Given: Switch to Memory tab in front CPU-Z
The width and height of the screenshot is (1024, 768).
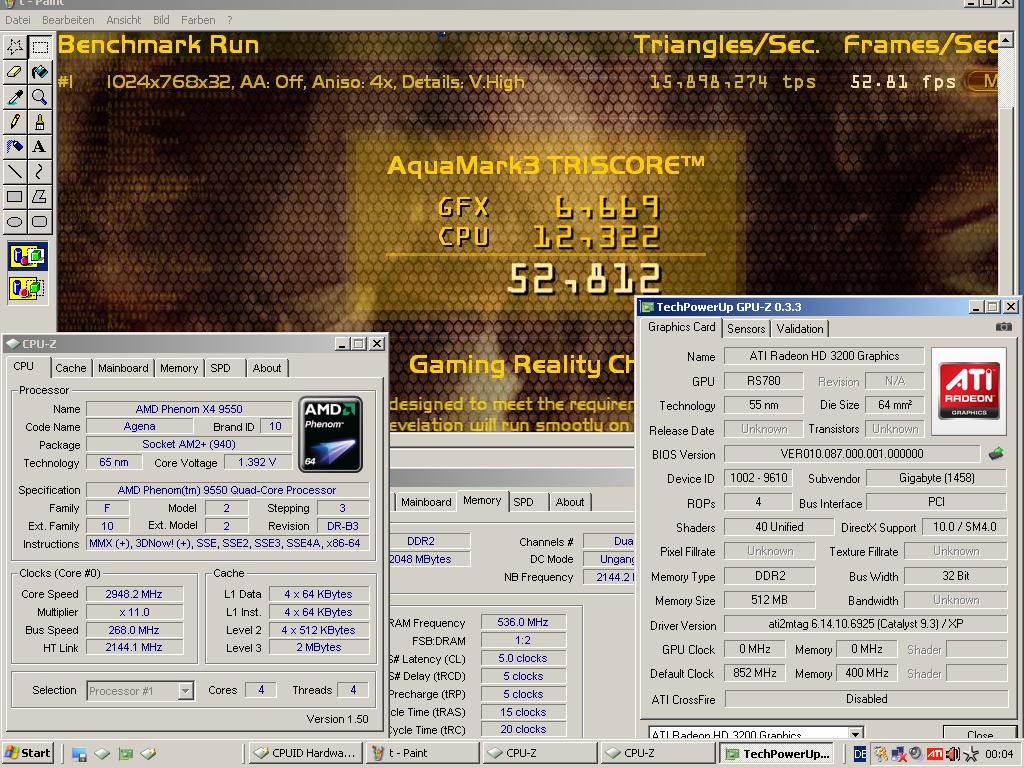Looking at the screenshot, I should tap(179, 368).
